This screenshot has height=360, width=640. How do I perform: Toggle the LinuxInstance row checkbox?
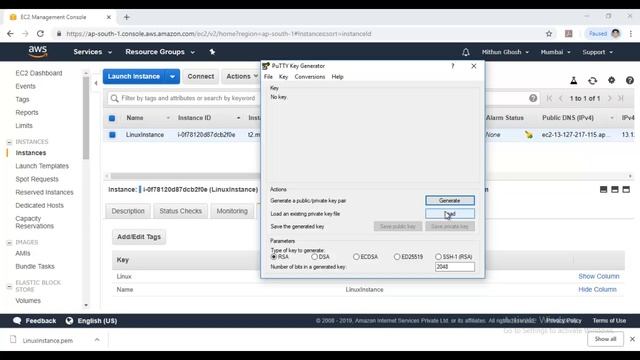(112, 134)
